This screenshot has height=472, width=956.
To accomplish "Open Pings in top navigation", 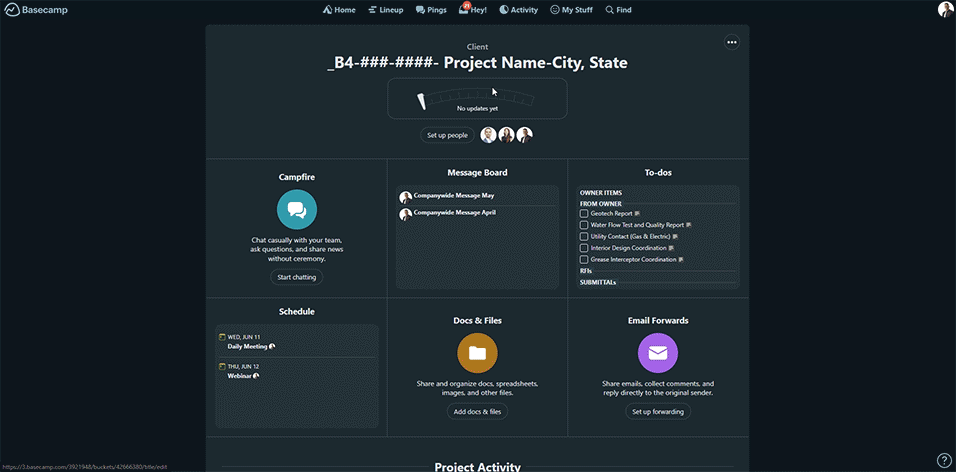I will [431, 10].
